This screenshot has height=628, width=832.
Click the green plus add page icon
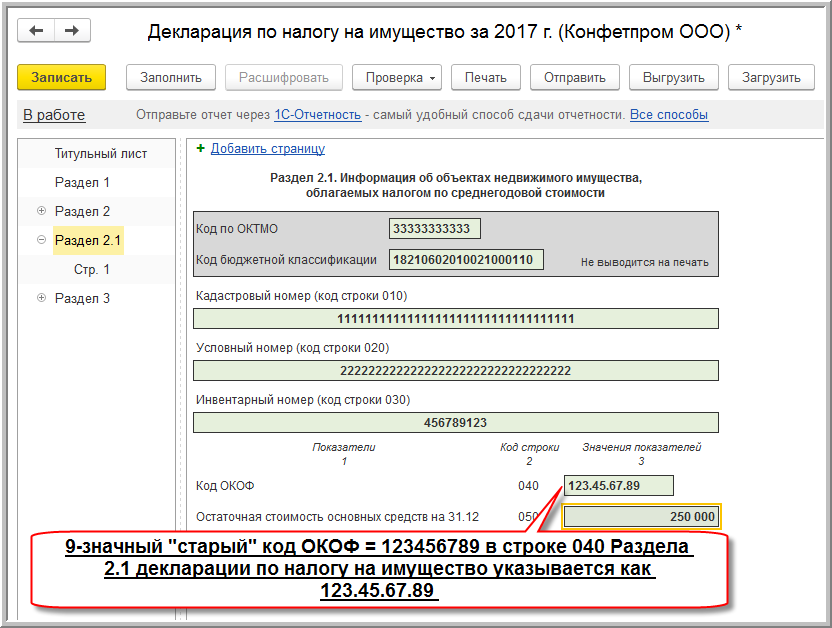coord(201,148)
